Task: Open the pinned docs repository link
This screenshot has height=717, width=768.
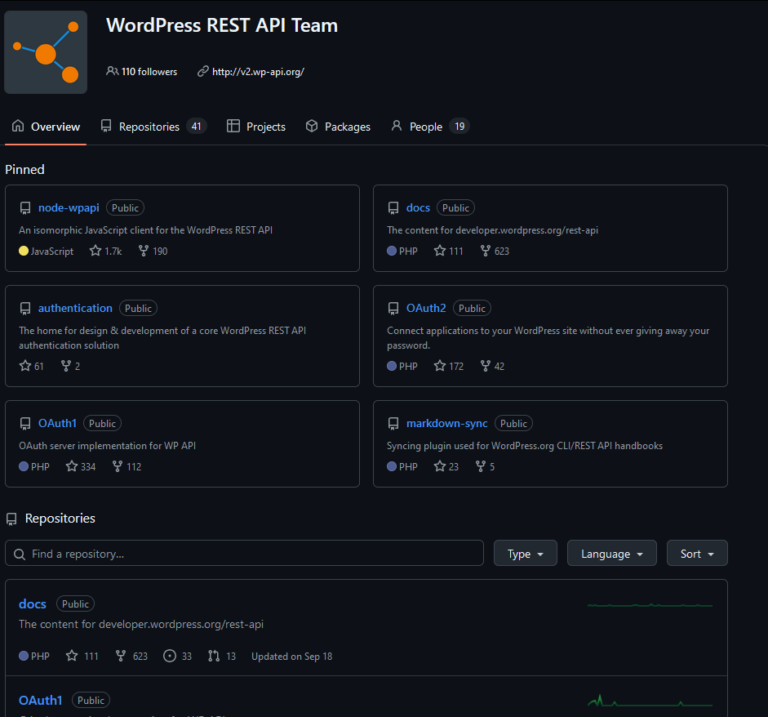Action: (418, 208)
